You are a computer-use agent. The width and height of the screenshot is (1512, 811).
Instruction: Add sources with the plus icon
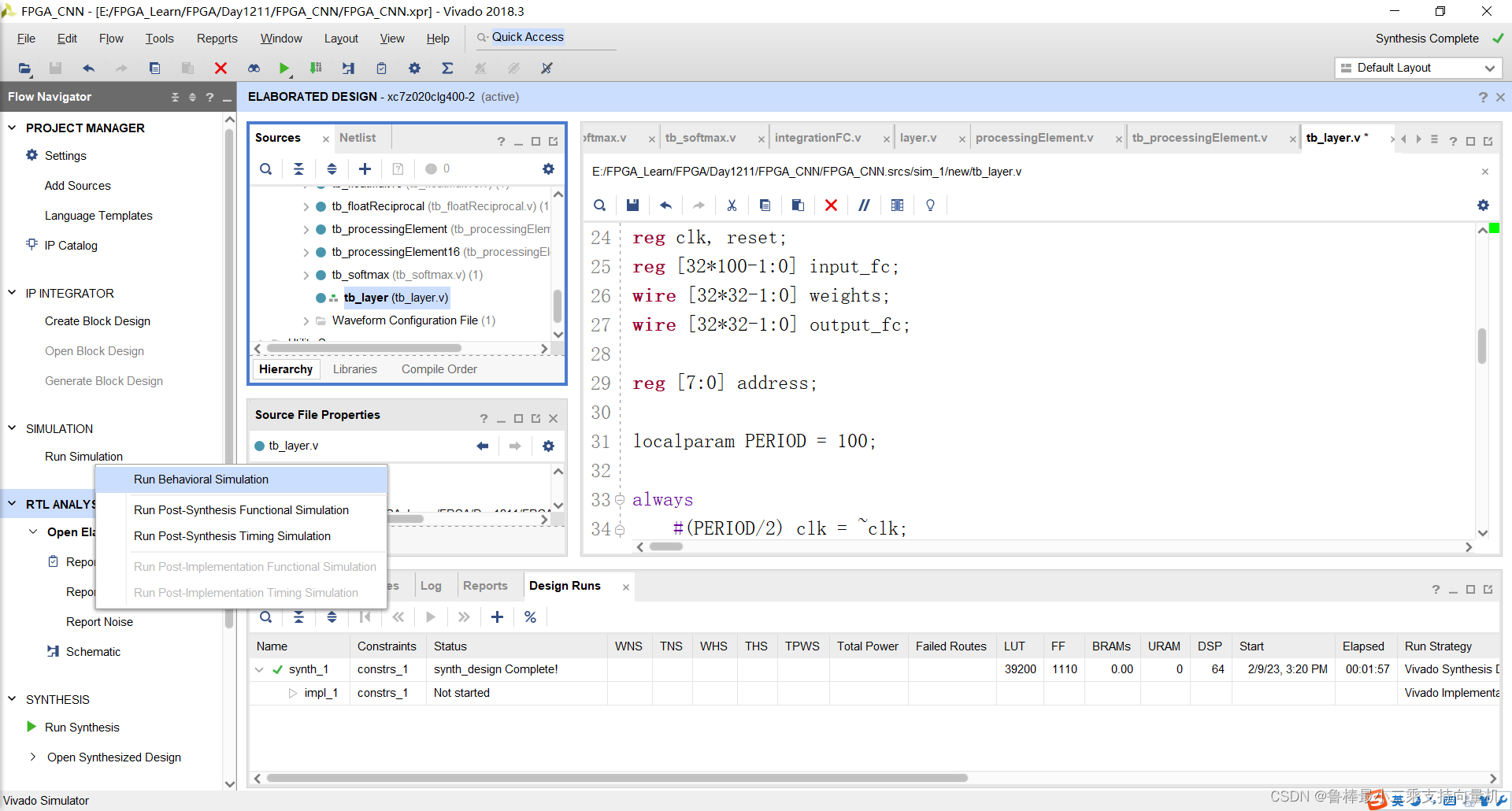[x=365, y=168]
